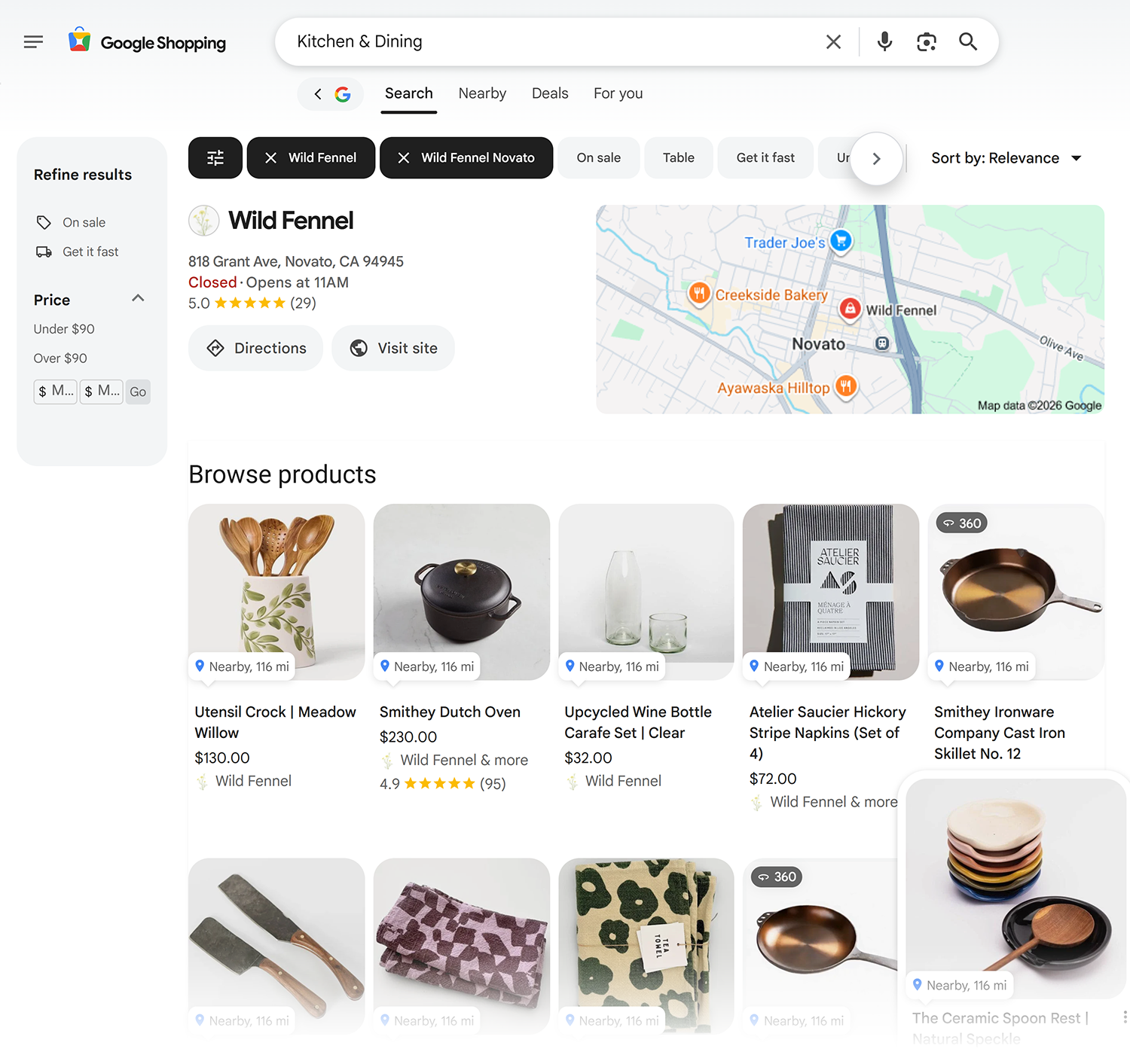Switch to the Deals tab

550,94
